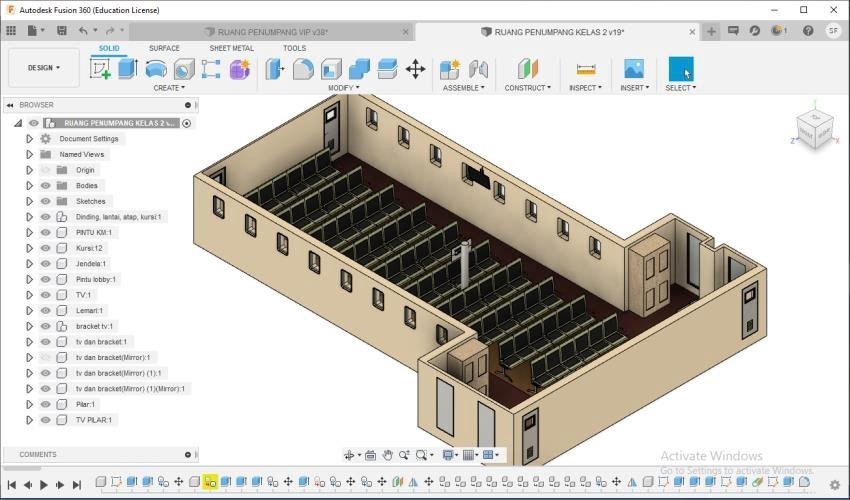The width and height of the screenshot is (850, 500).
Task: Select the Joint tool
Action: [x=478, y=69]
